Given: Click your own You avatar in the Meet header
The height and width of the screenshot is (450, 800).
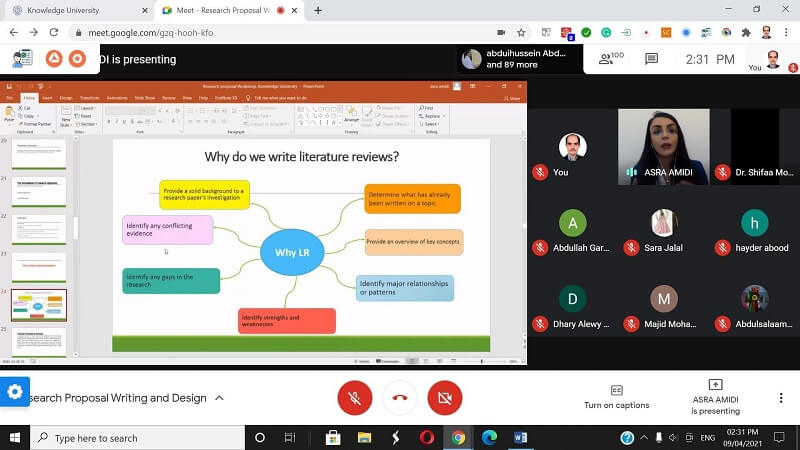Looking at the screenshot, I should (x=773, y=59).
